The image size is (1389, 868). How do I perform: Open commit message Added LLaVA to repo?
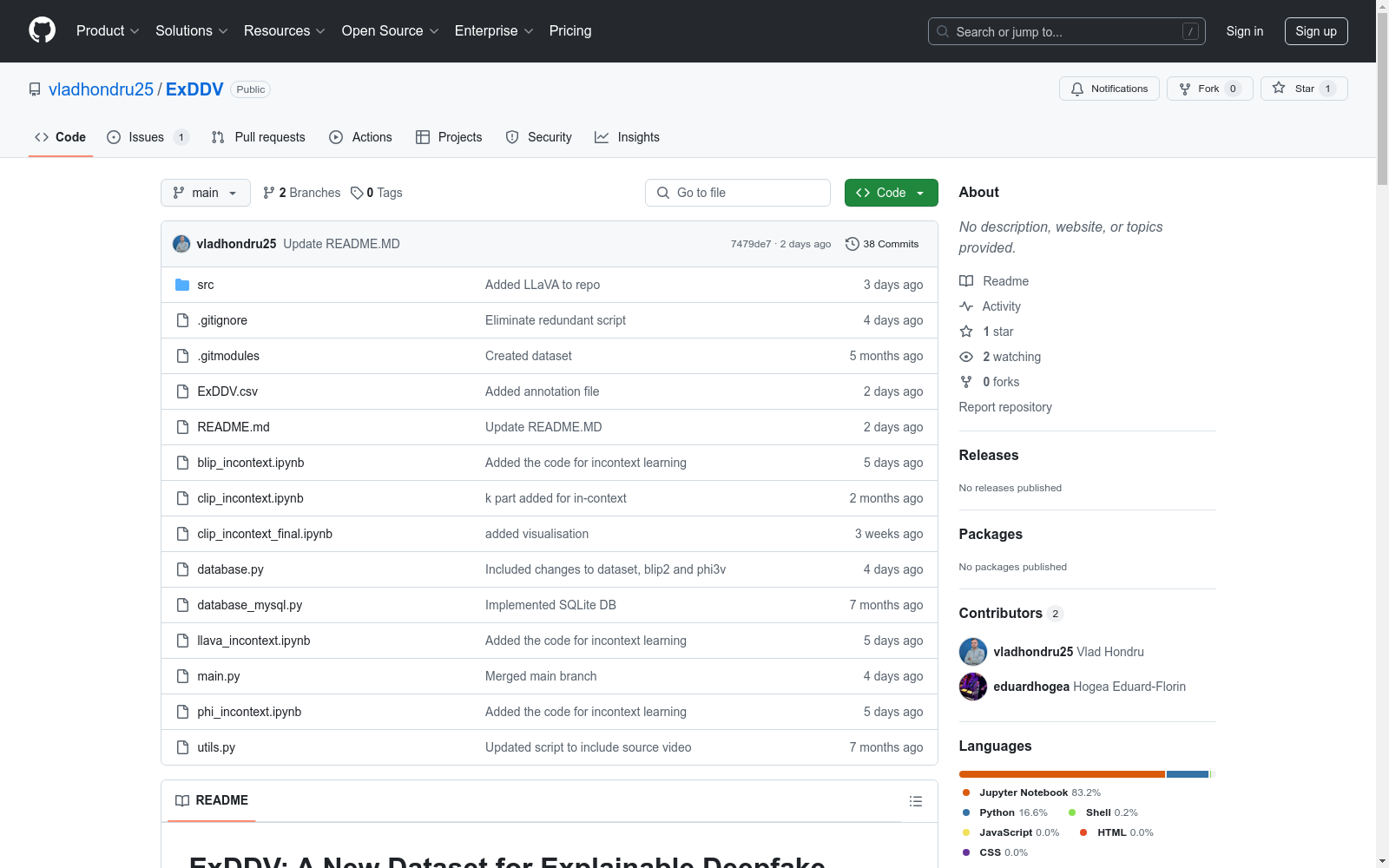(x=543, y=285)
